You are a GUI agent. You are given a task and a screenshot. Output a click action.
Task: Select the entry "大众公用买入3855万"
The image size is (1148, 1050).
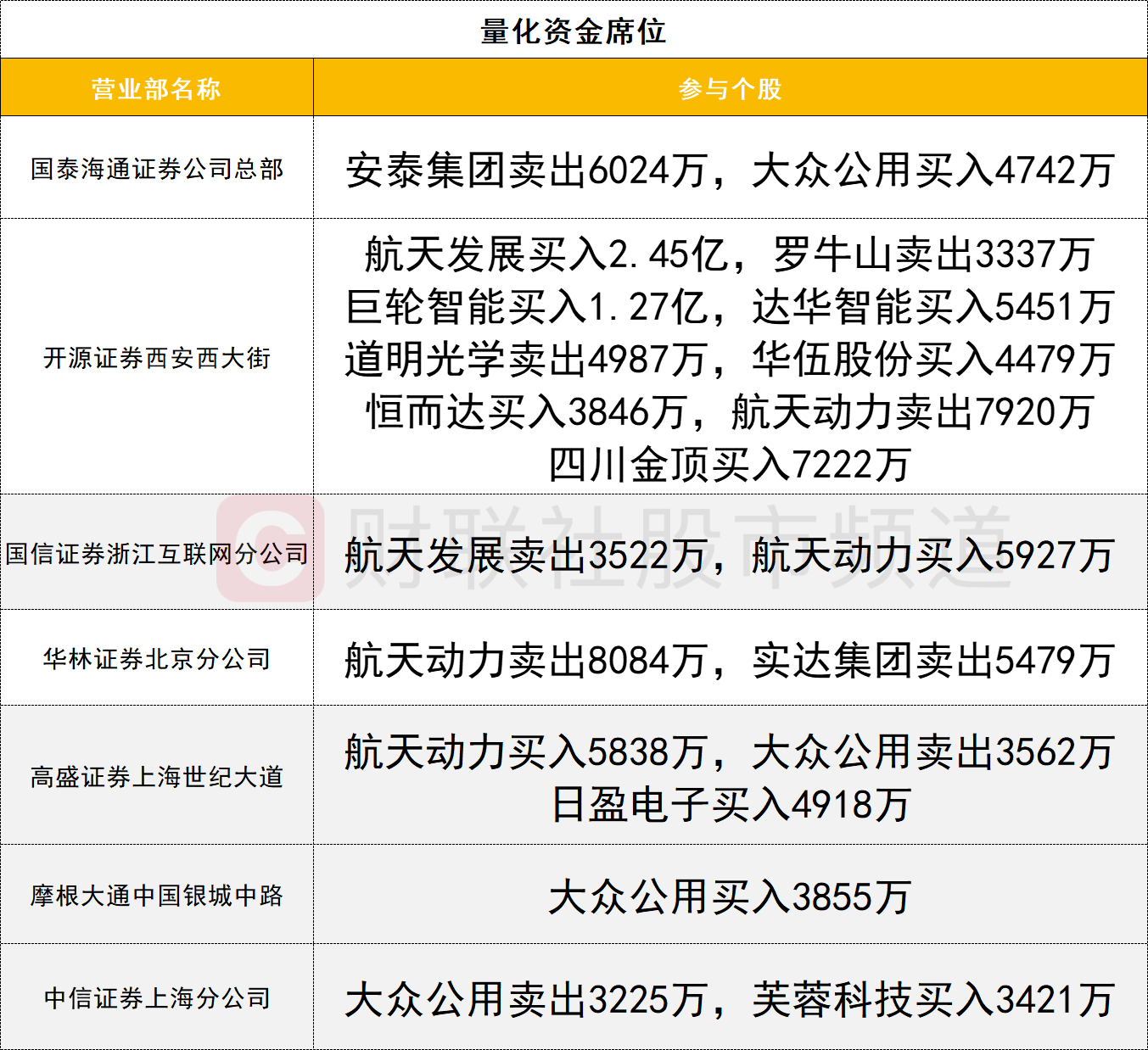click(730, 896)
